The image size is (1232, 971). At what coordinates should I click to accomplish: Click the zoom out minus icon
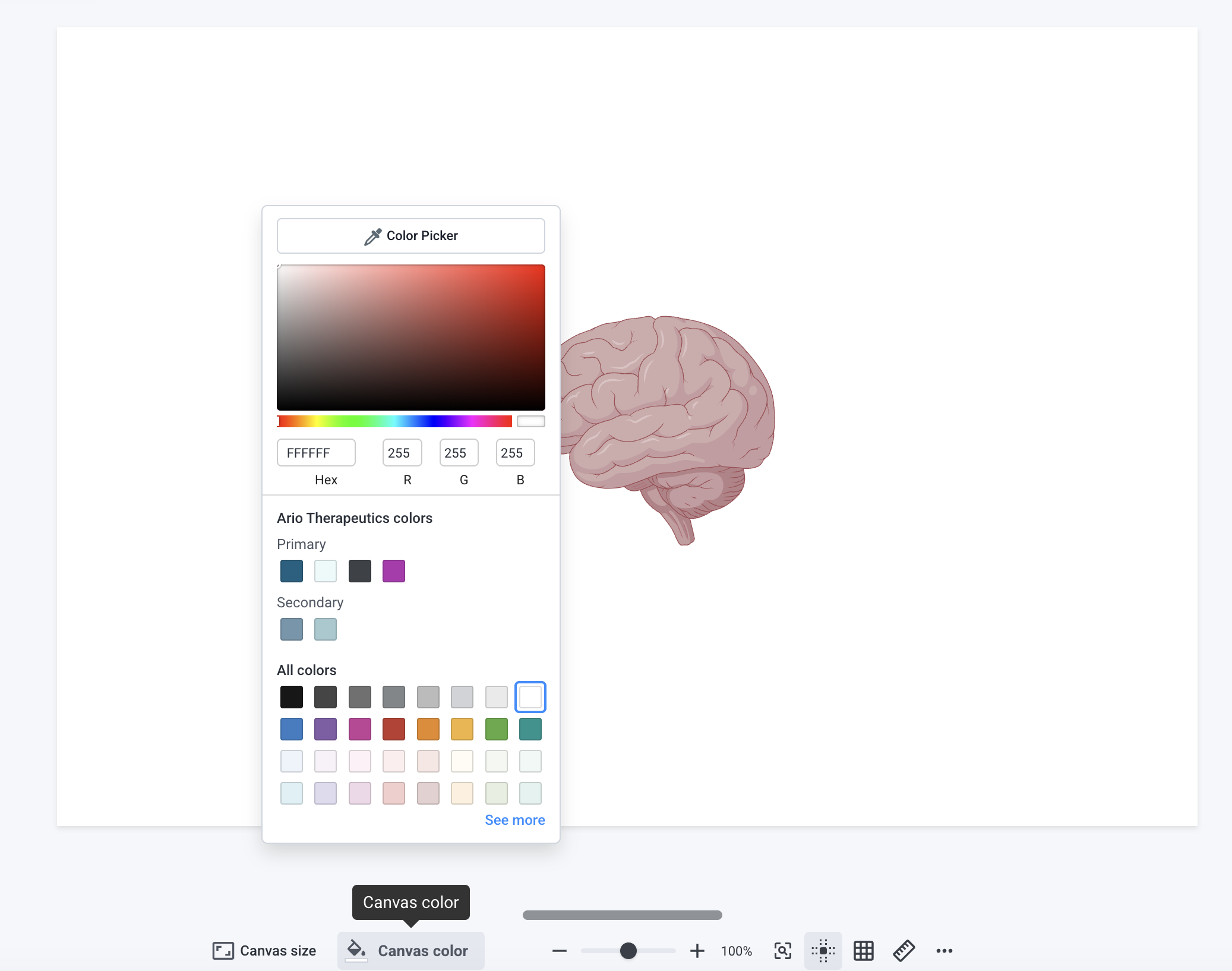[559, 951]
